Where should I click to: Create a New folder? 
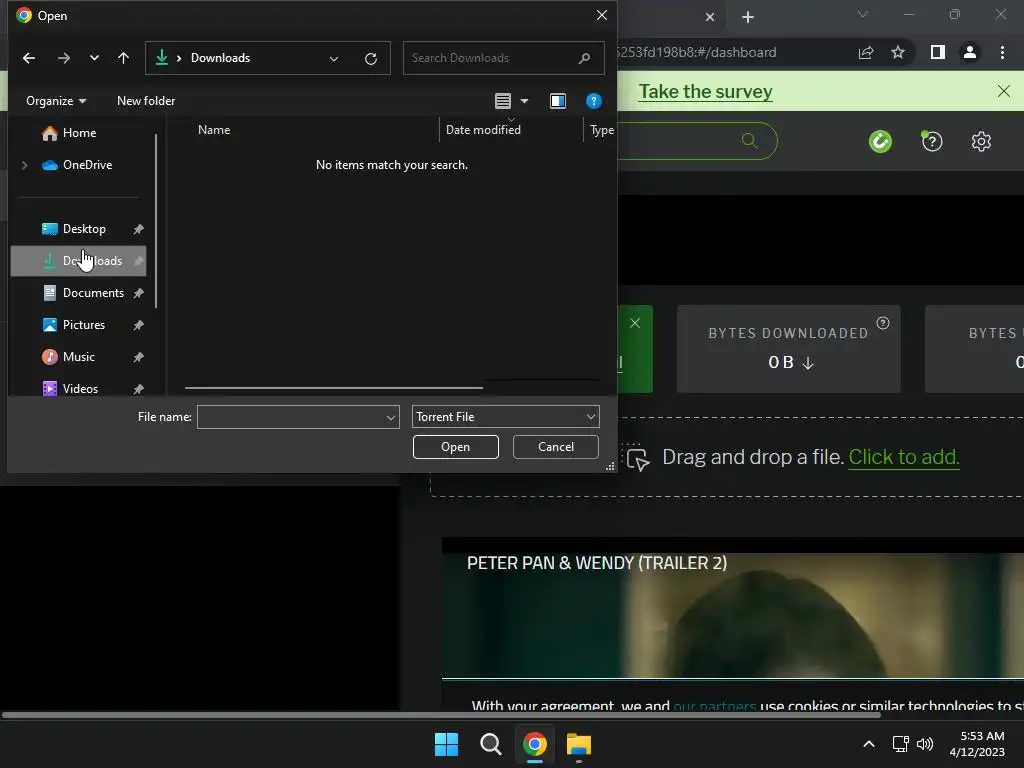146,101
